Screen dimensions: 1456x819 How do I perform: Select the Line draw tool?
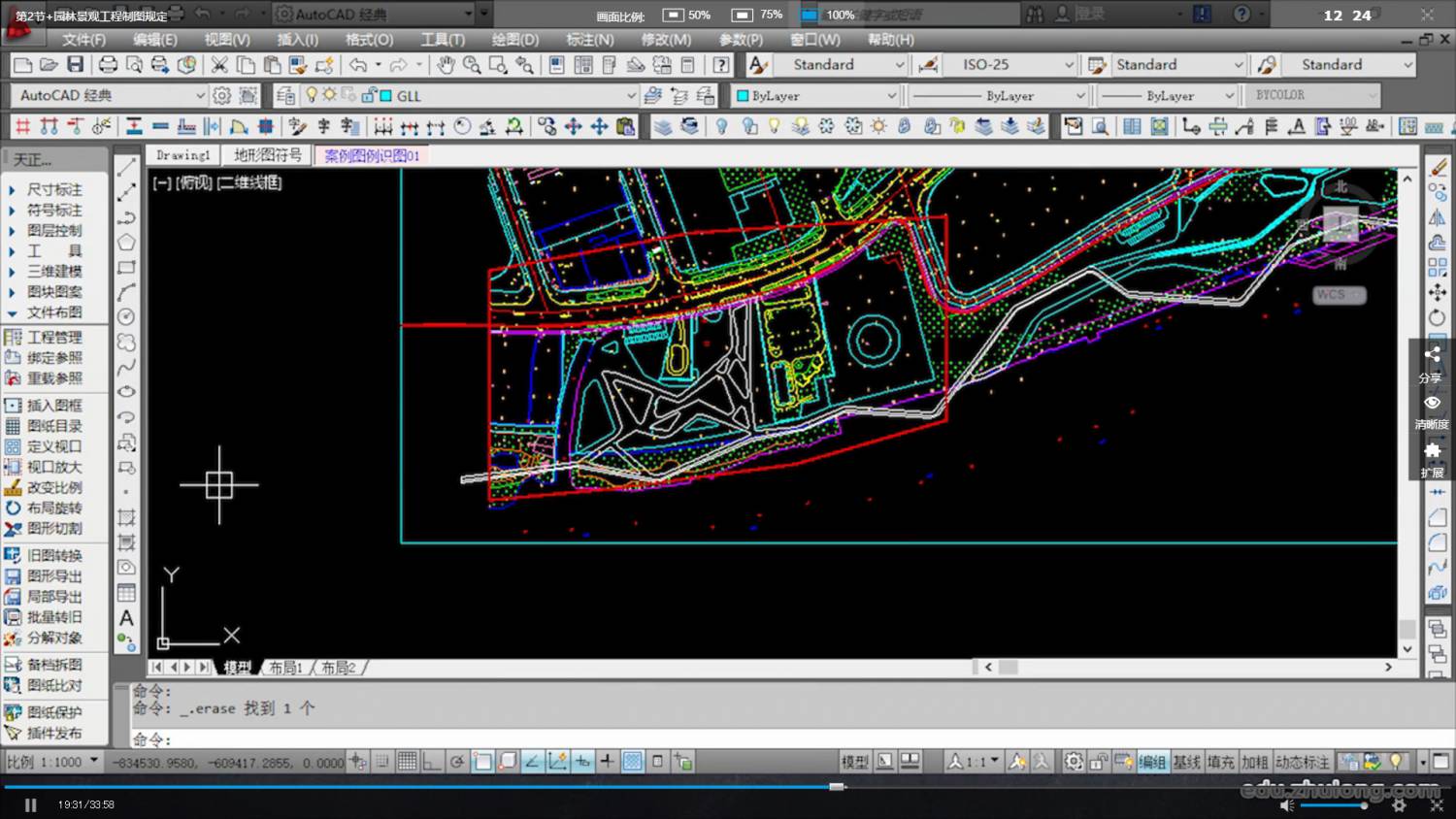(x=126, y=168)
